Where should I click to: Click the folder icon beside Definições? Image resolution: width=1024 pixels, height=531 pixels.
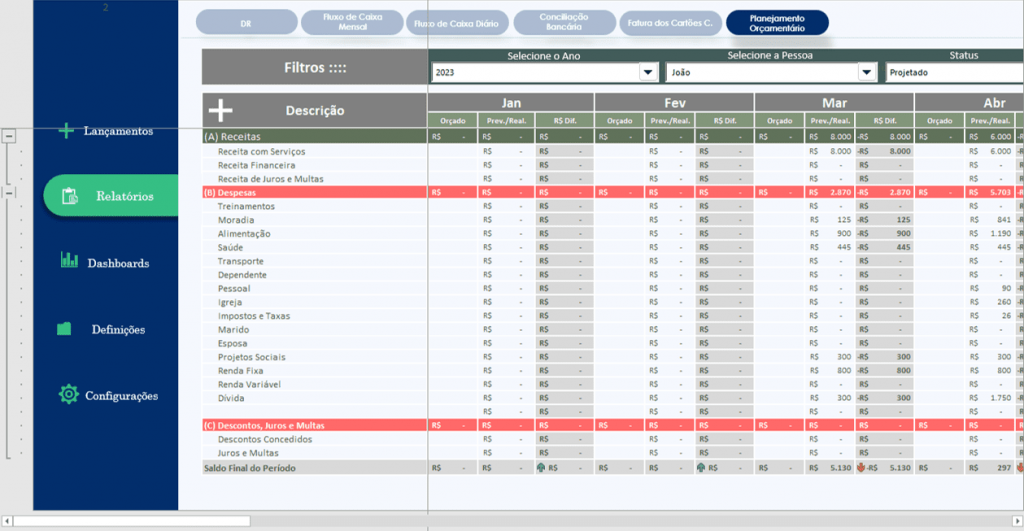64,329
